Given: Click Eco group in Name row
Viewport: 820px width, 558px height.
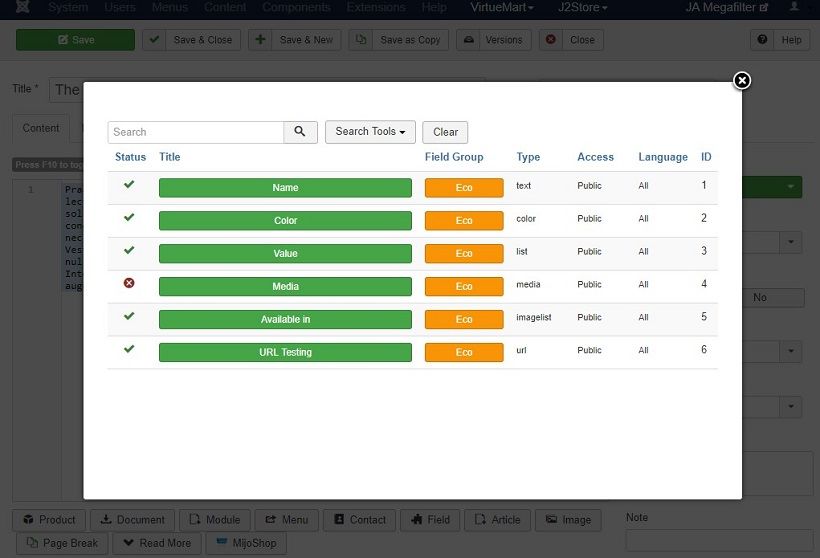Looking at the screenshot, I should point(464,188).
